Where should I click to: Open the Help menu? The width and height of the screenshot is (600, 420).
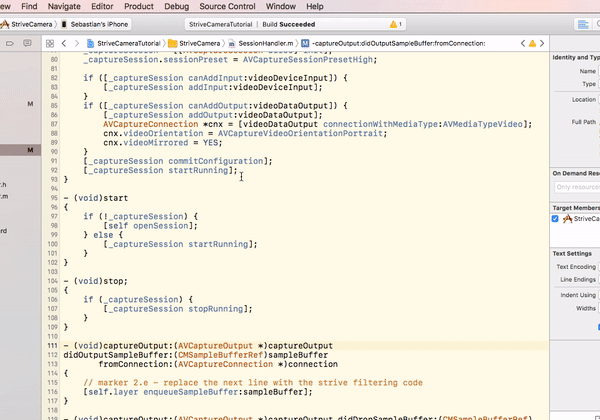coord(315,6)
